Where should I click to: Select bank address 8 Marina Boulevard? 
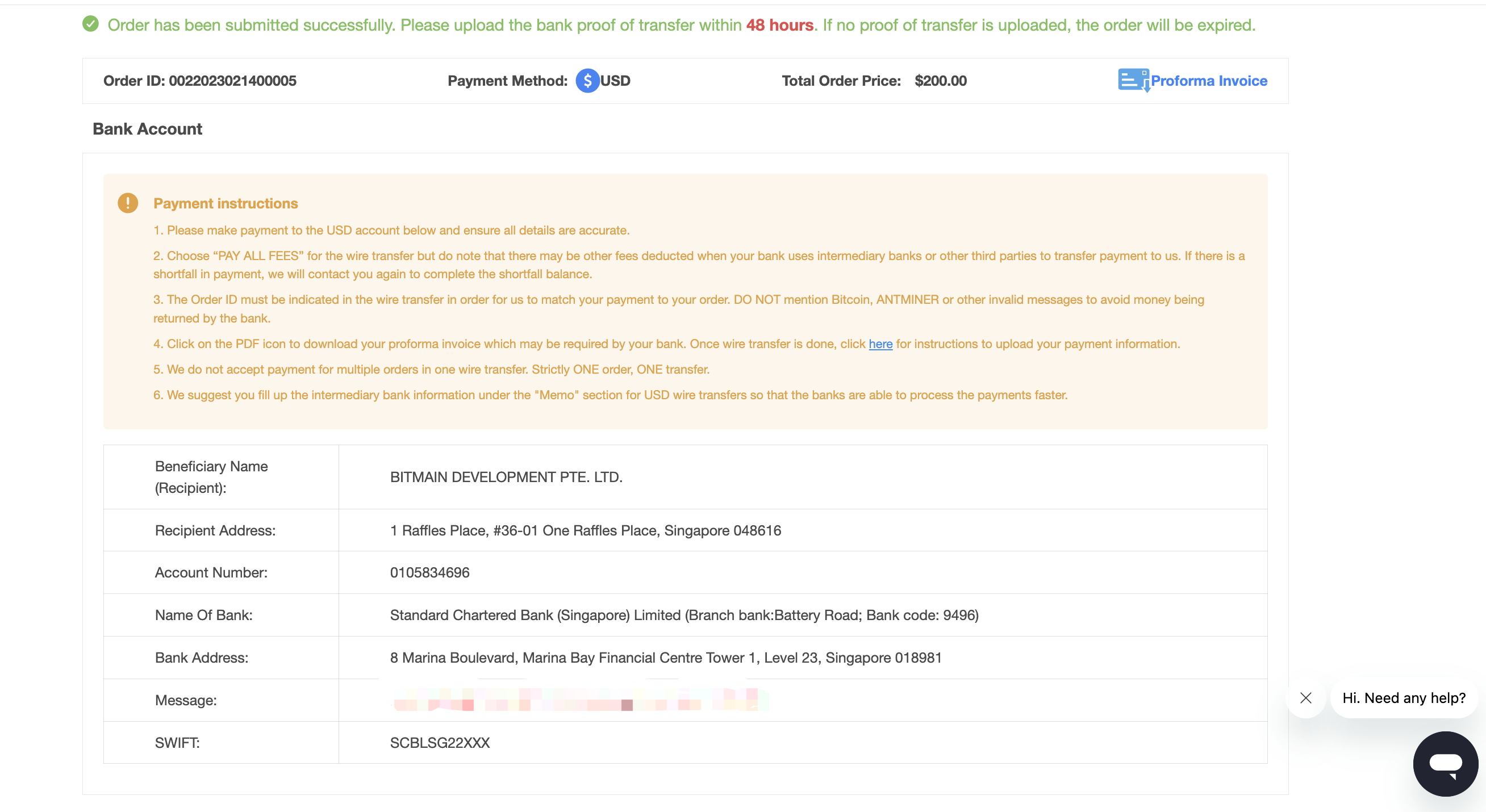pos(666,658)
